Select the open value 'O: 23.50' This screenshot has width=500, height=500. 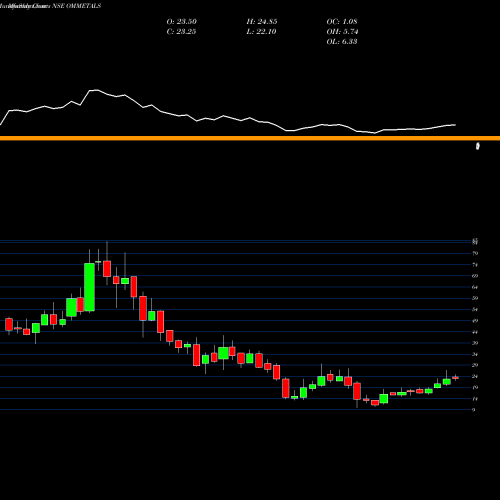(182, 21)
